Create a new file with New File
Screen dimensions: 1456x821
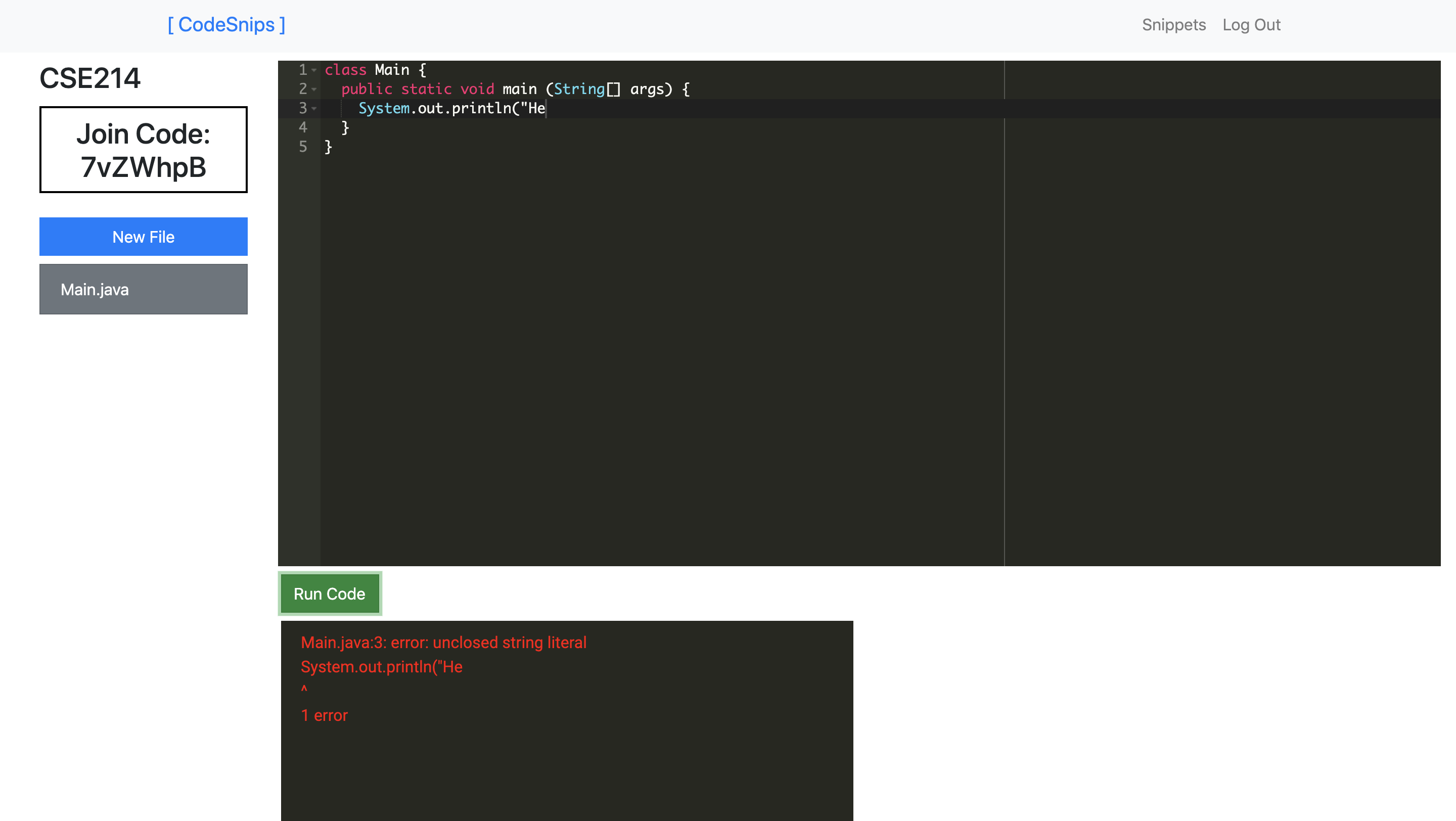pyautogui.click(x=143, y=237)
